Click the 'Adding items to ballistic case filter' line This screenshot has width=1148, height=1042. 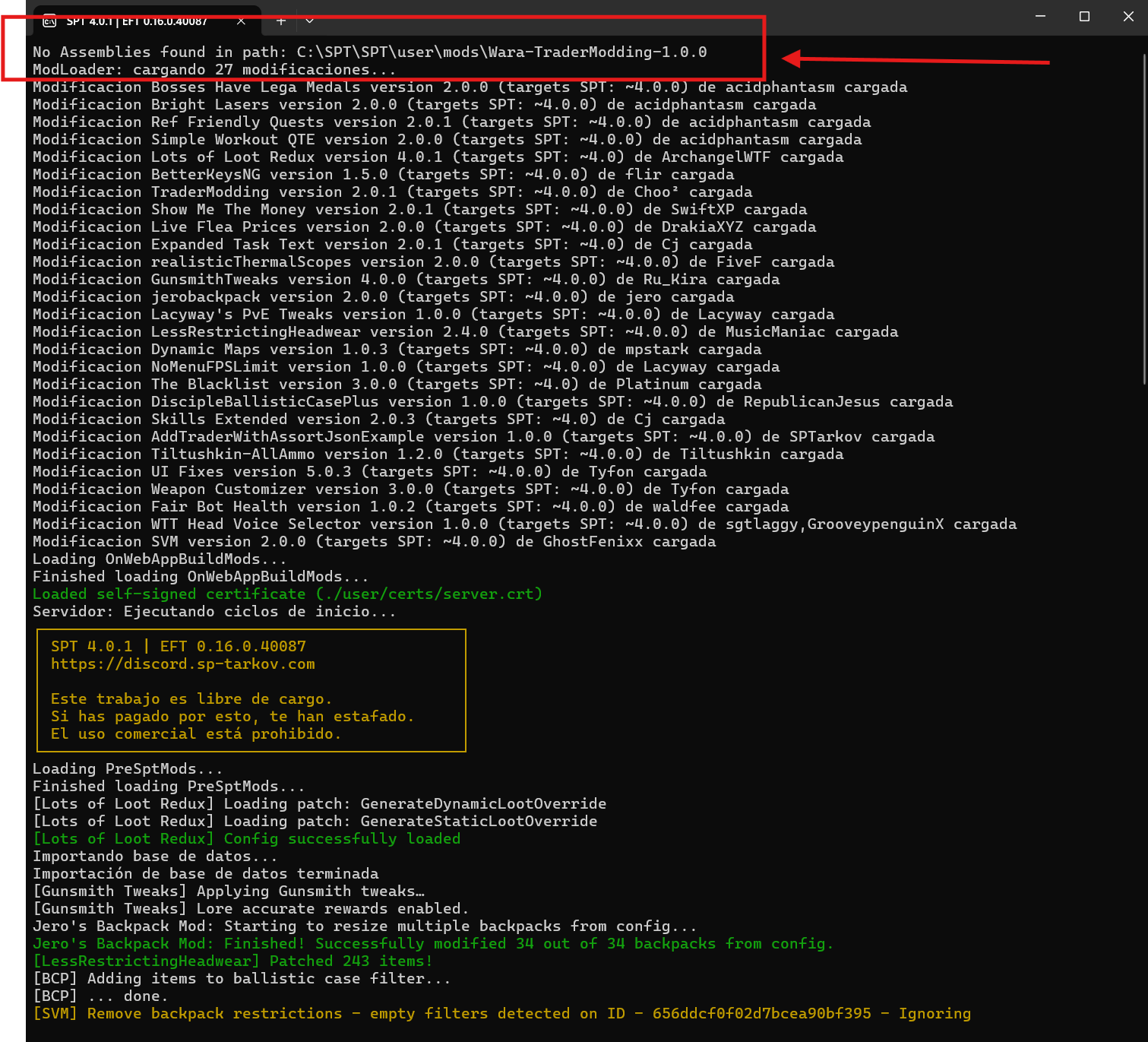pos(242,978)
